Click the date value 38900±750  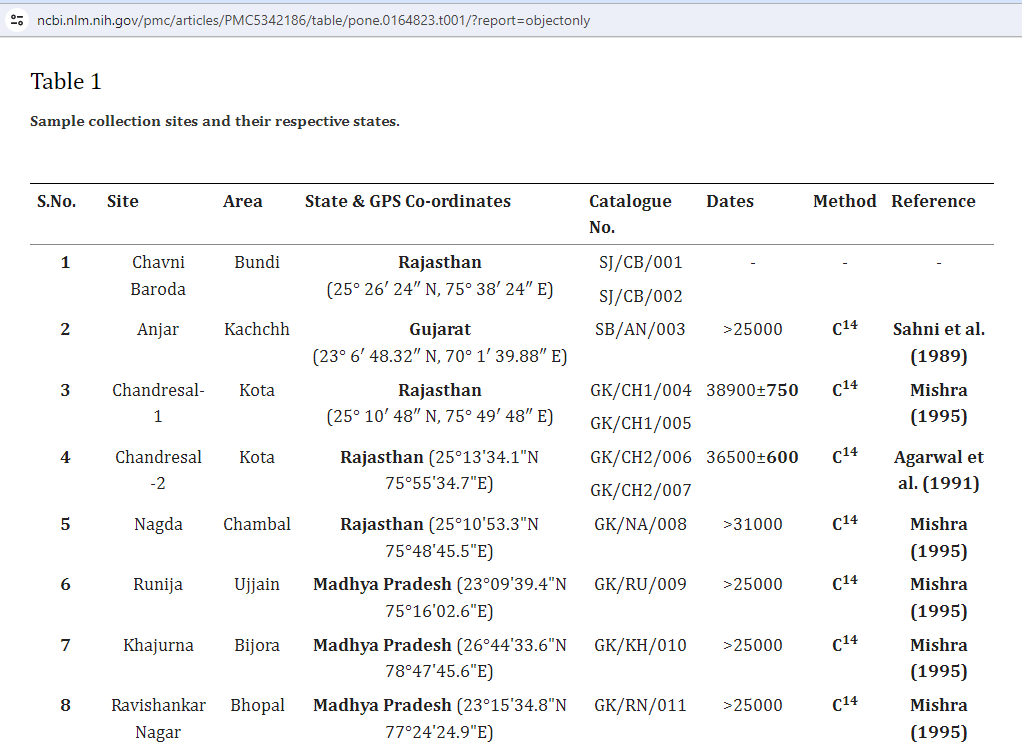pyautogui.click(x=752, y=390)
